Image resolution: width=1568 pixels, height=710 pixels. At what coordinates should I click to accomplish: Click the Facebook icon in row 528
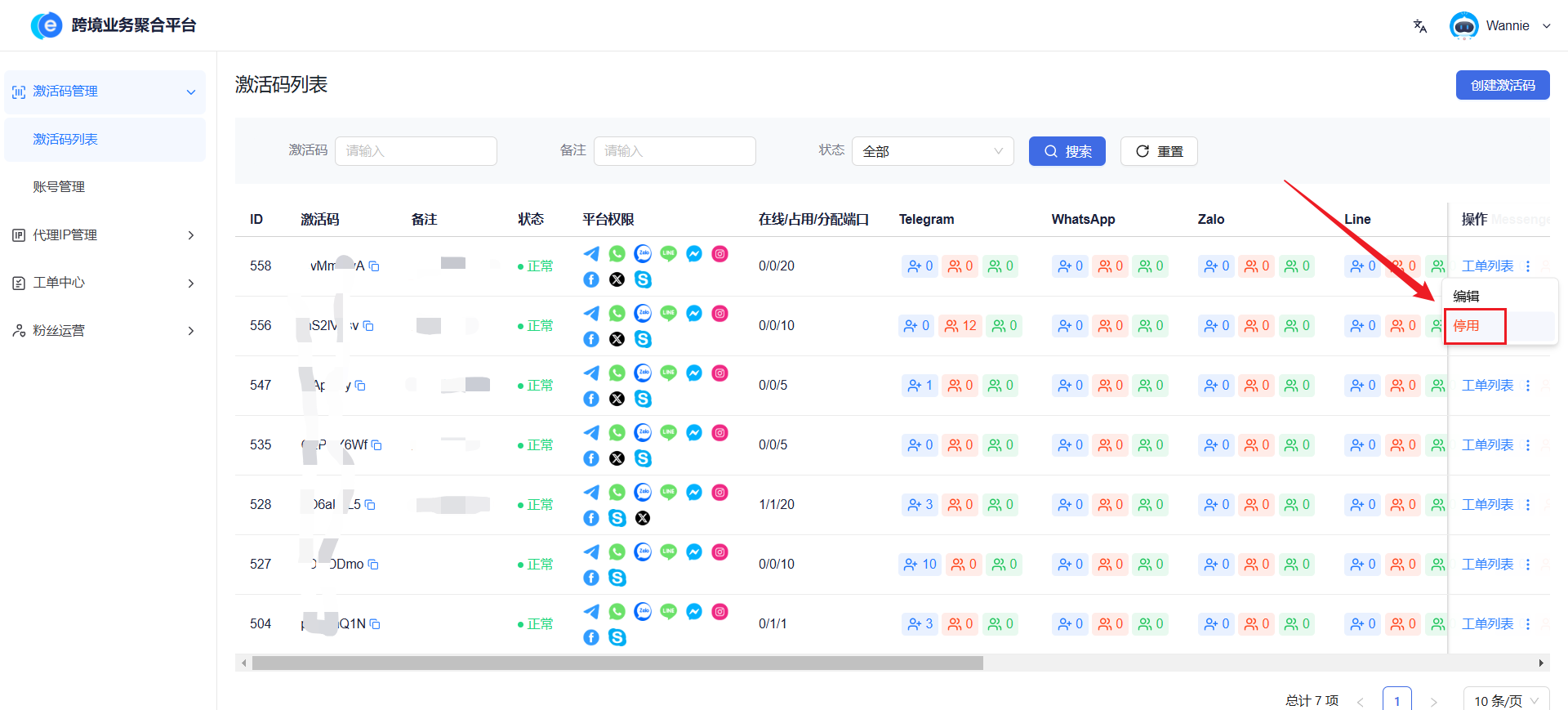click(591, 518)
